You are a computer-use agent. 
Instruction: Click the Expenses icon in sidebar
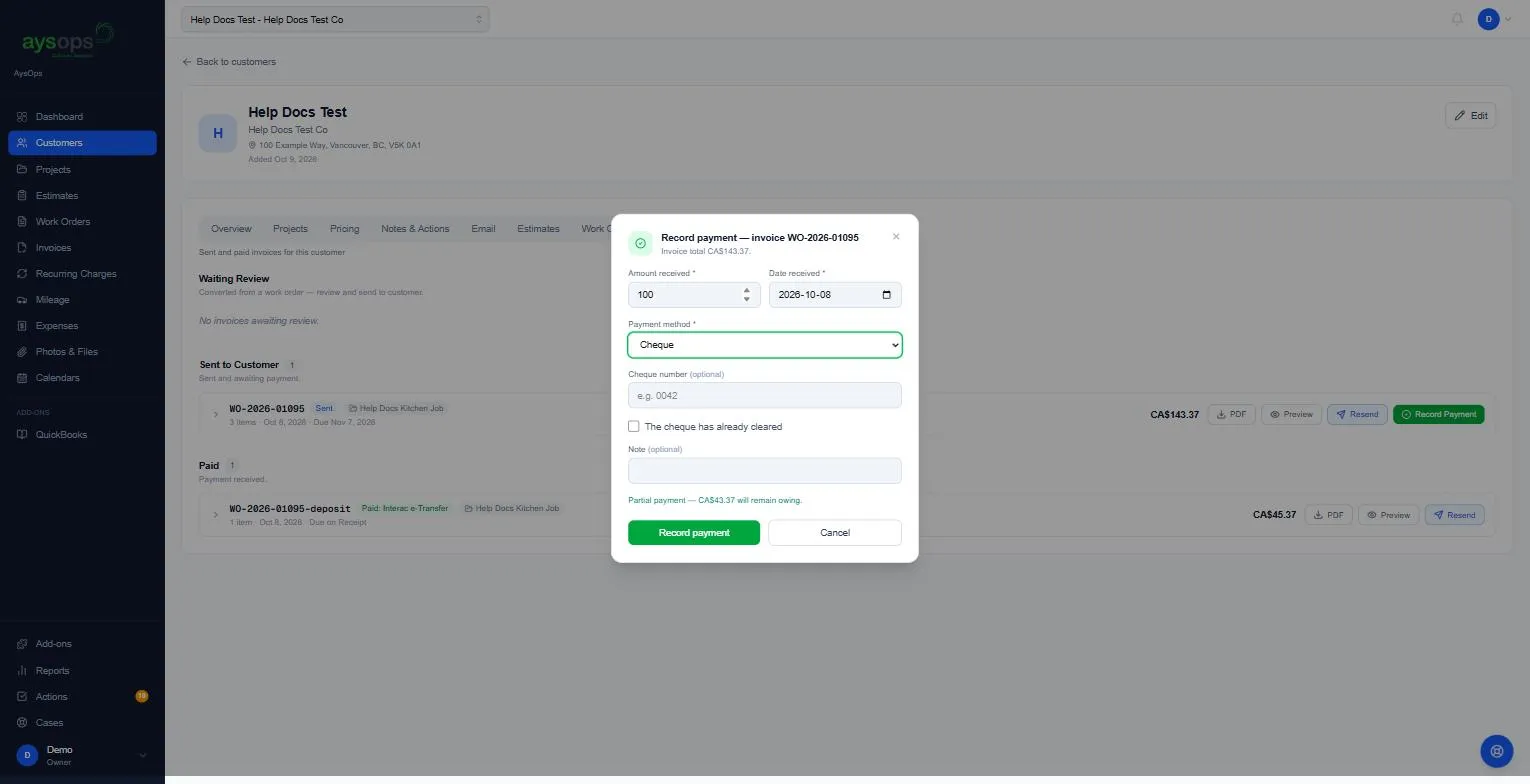[x=22, y=326]
